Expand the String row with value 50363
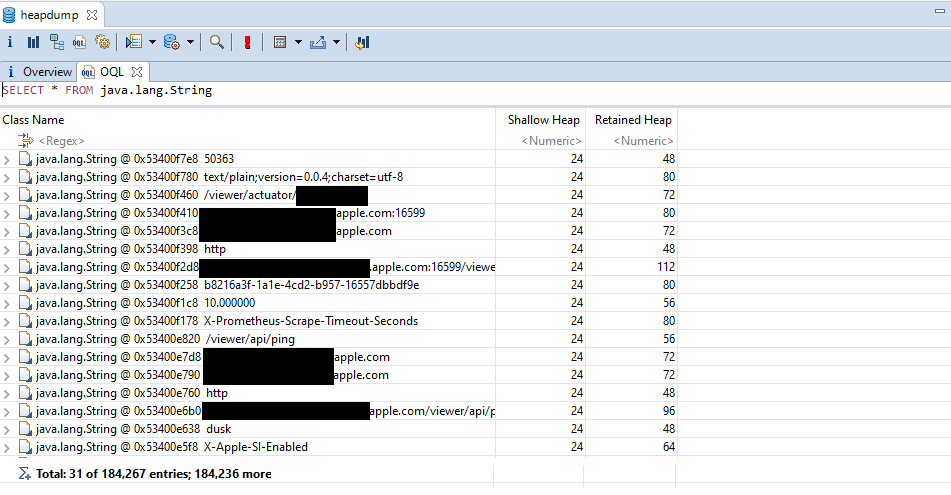 coord(8,159)
